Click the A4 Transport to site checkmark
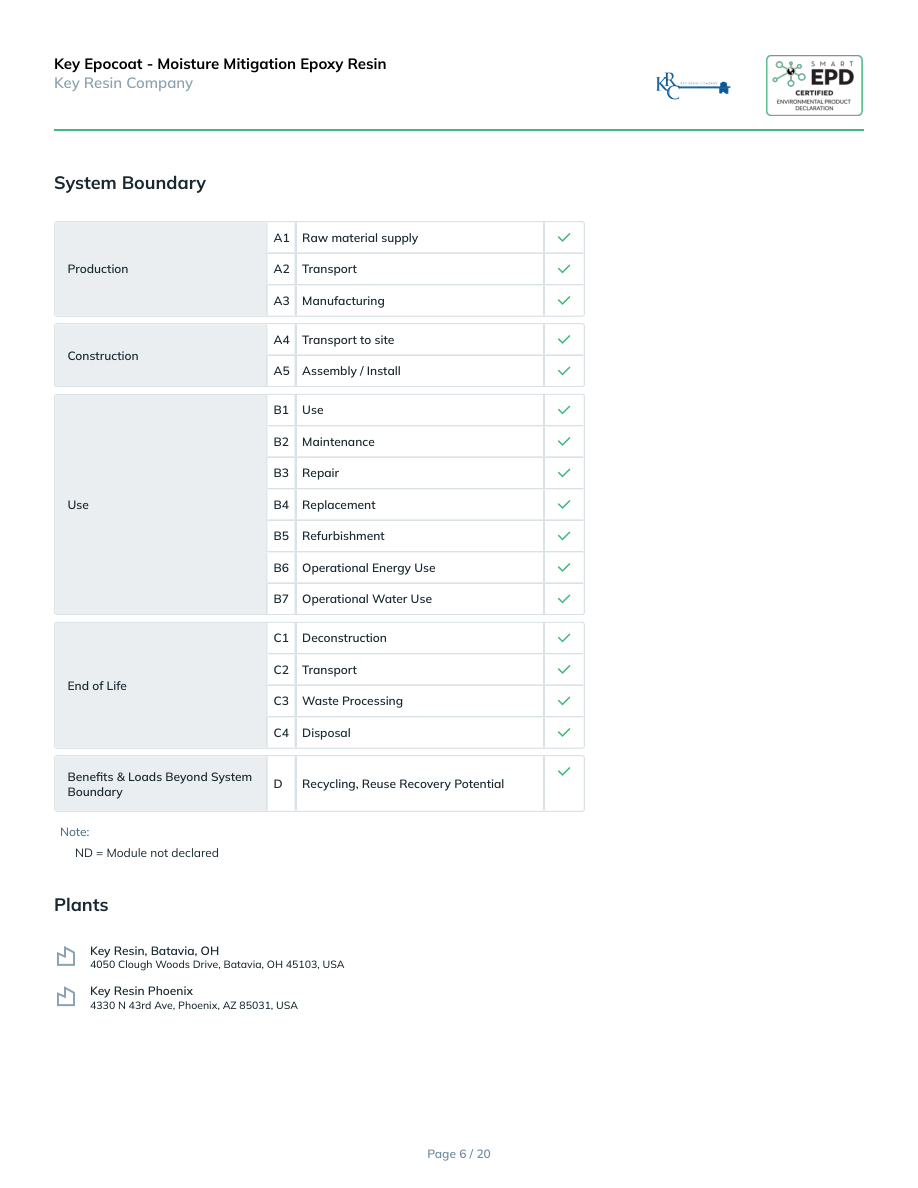The width and height of the screenshot is (918, 1188). tap(564, 340)
